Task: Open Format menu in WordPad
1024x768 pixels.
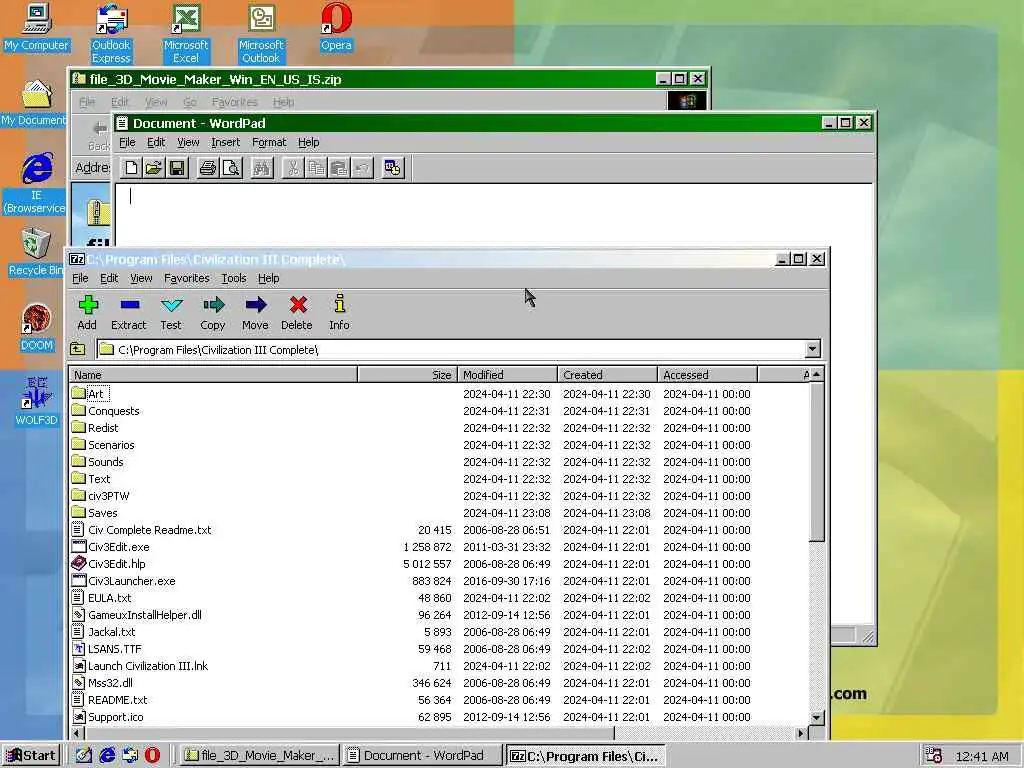Action: coord(269,142)
